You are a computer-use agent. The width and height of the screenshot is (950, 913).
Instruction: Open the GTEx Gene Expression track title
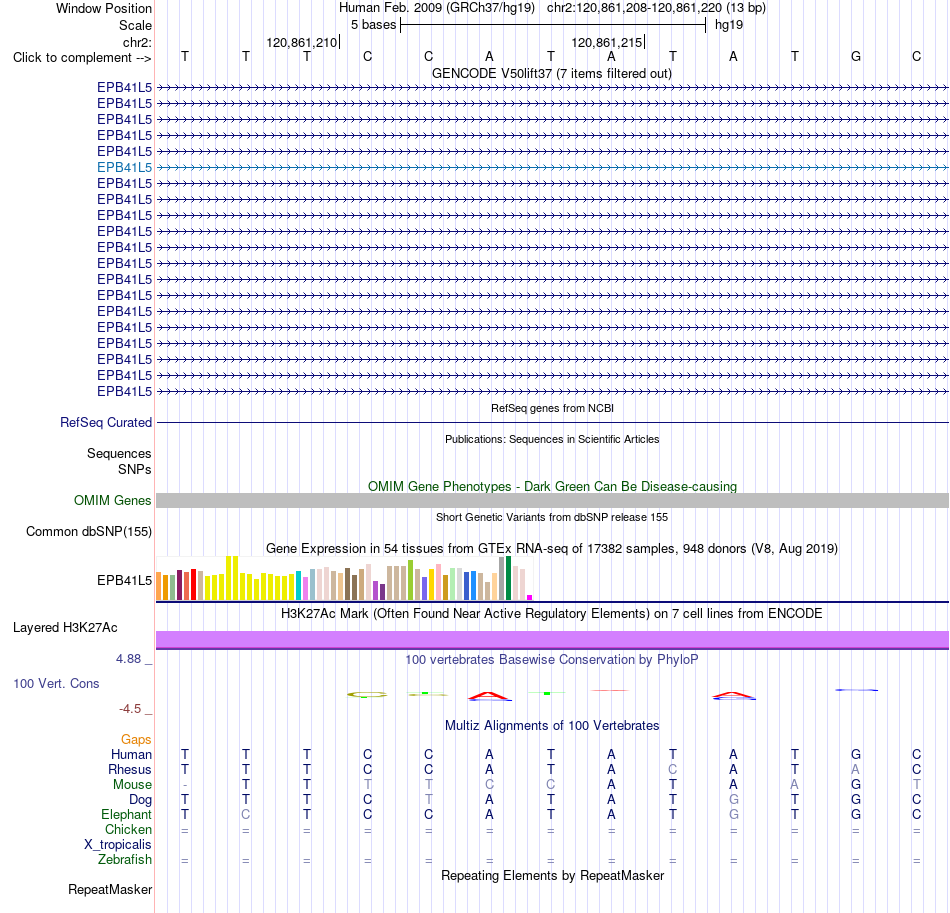(552, 549)
